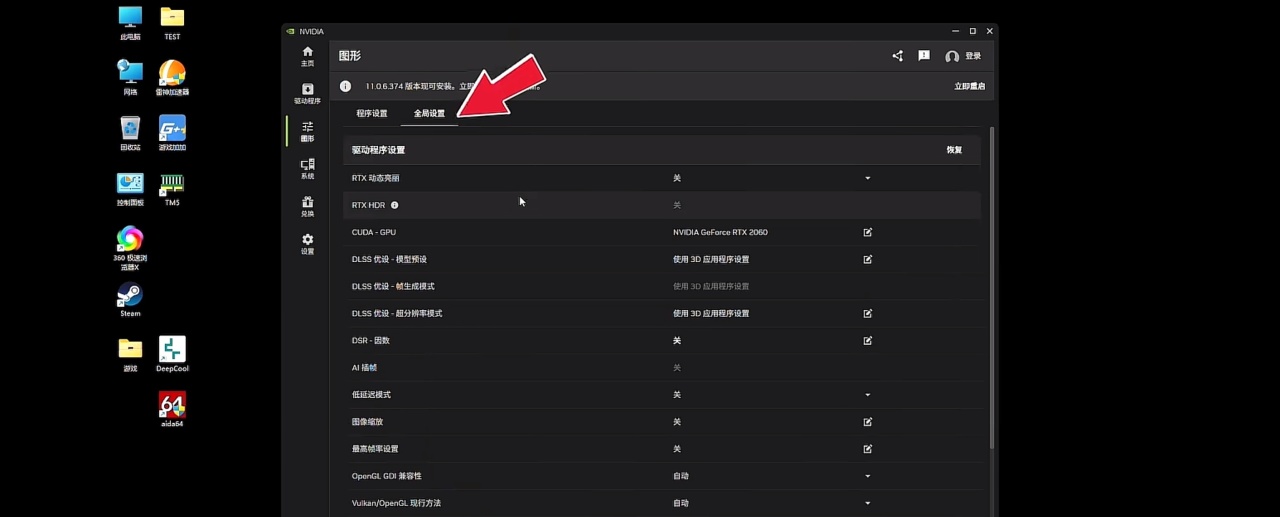Expand the RTX 动态亮丽 dropdown

tap(867, 178)
